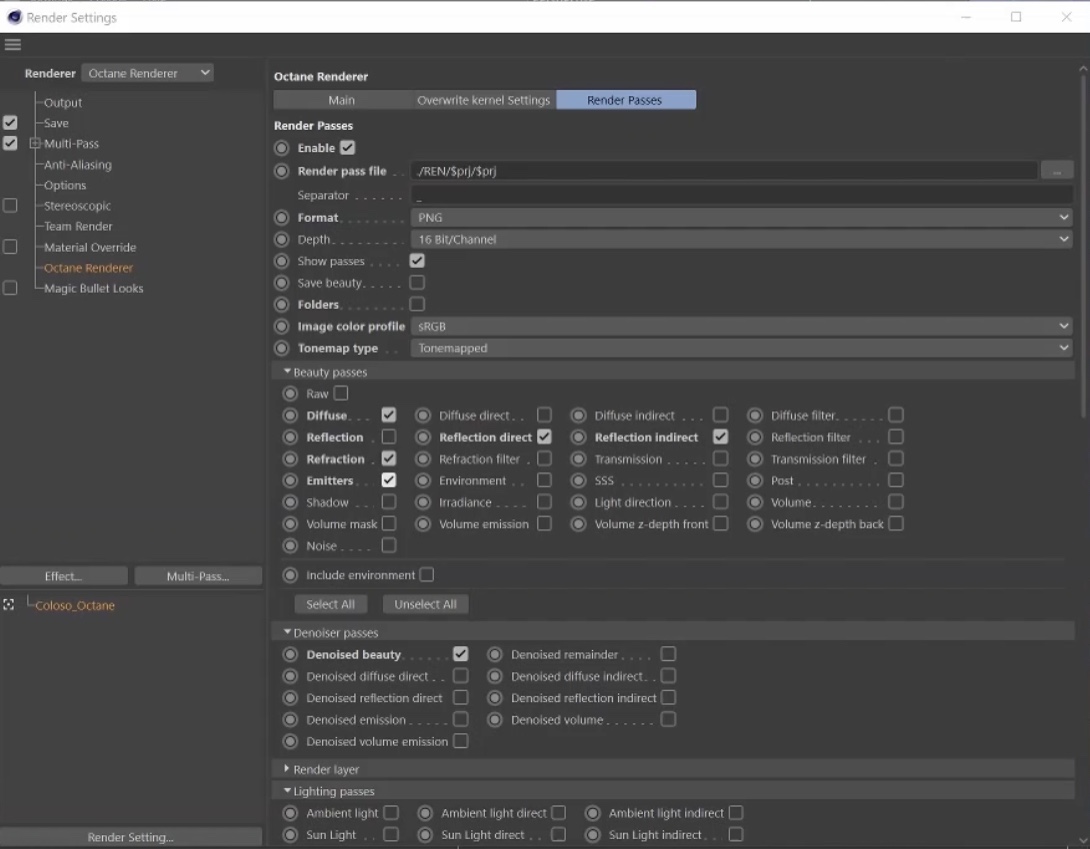1090x849 pixels.
Task: Collapse the Denoiser passes section
Action: pos(287,633)
